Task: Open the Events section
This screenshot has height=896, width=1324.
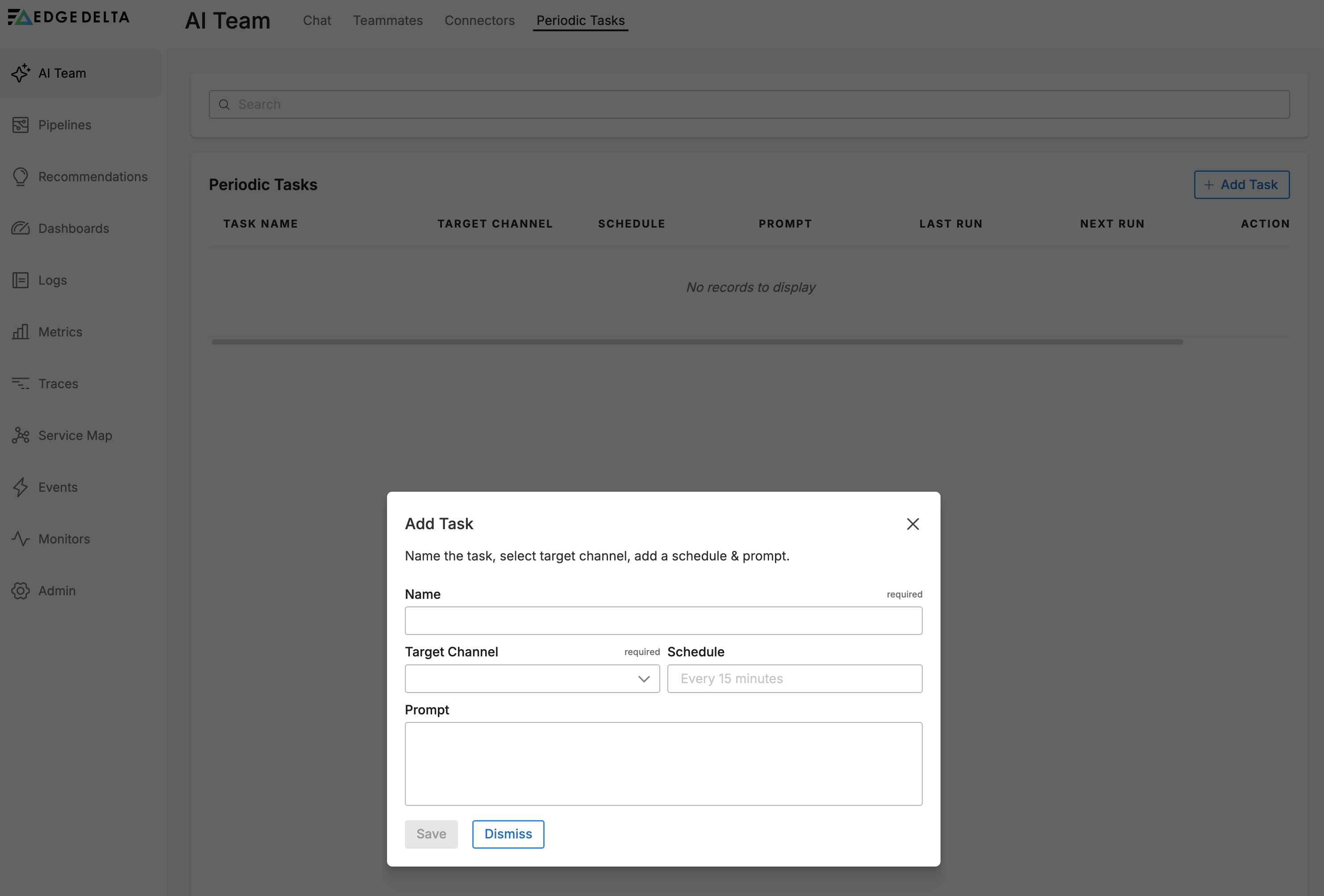Action: (58, 487)
